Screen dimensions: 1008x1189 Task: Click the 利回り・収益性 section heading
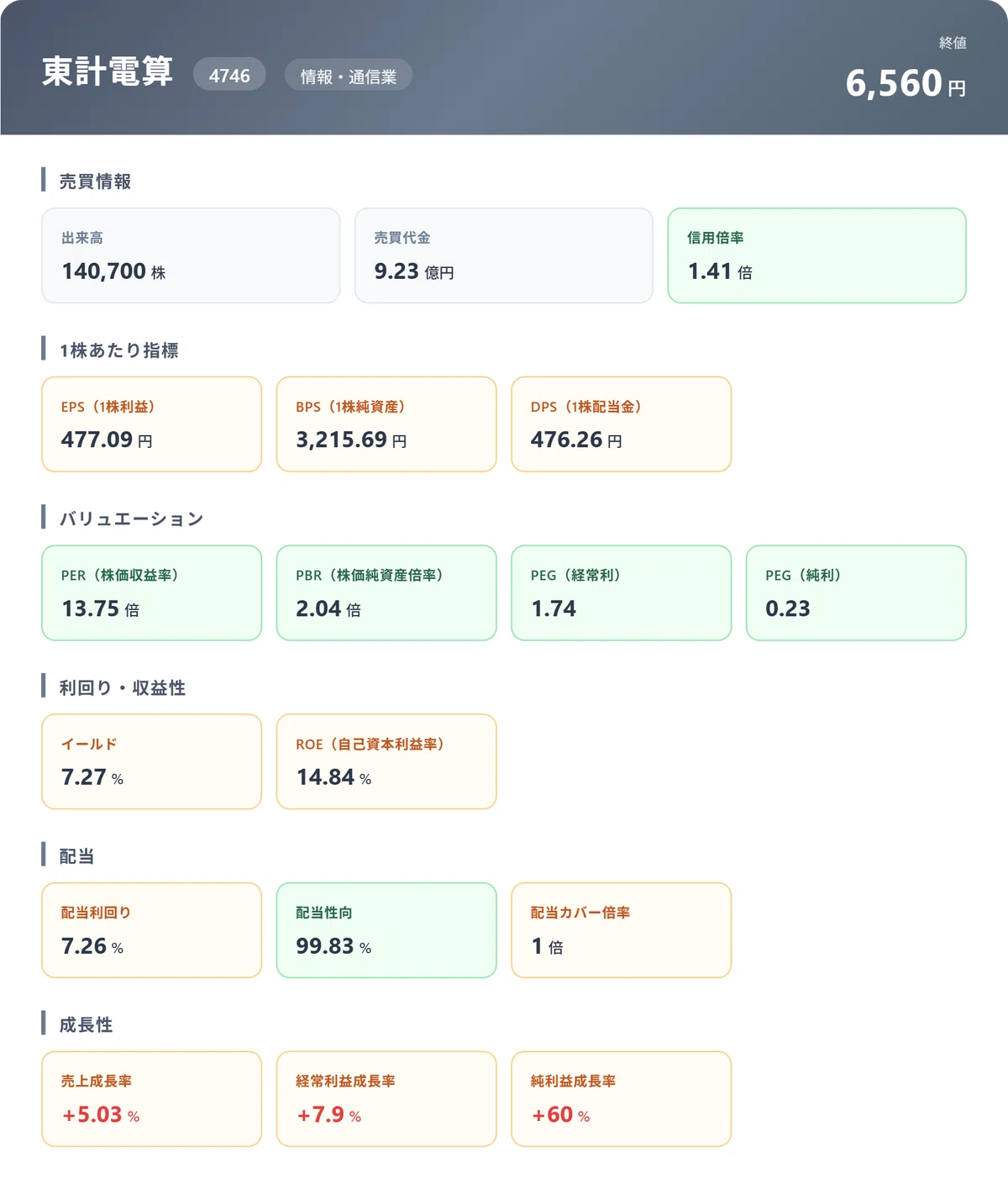point(122,687)
